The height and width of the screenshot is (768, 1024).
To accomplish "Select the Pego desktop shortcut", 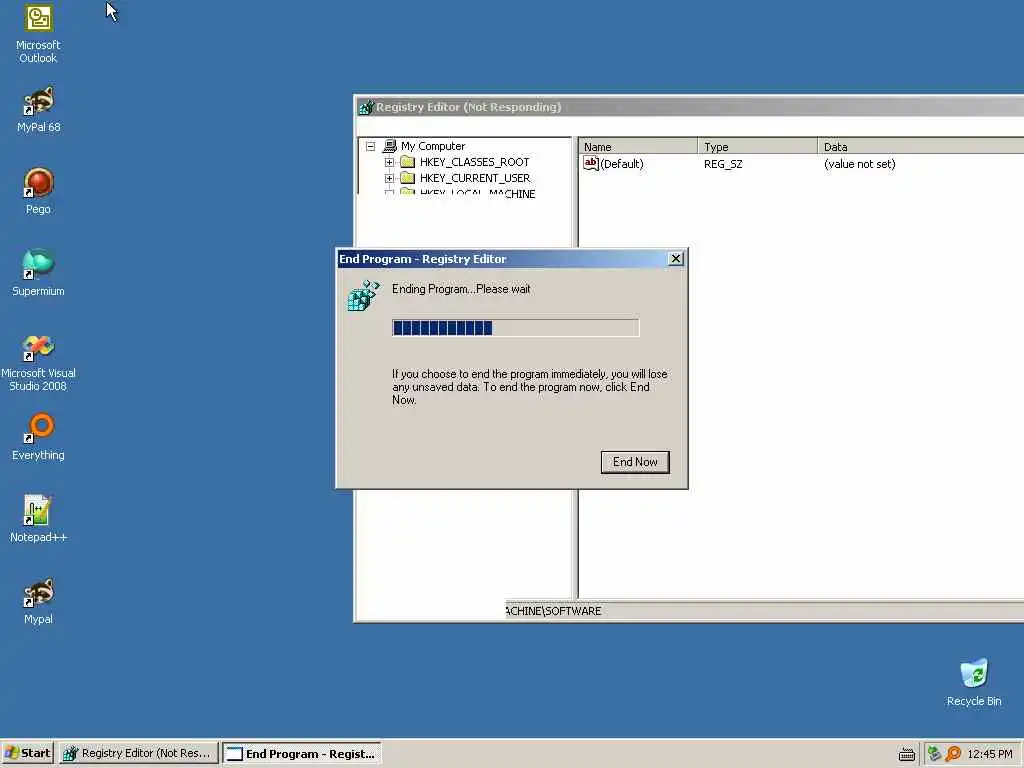I will [38, 191].
